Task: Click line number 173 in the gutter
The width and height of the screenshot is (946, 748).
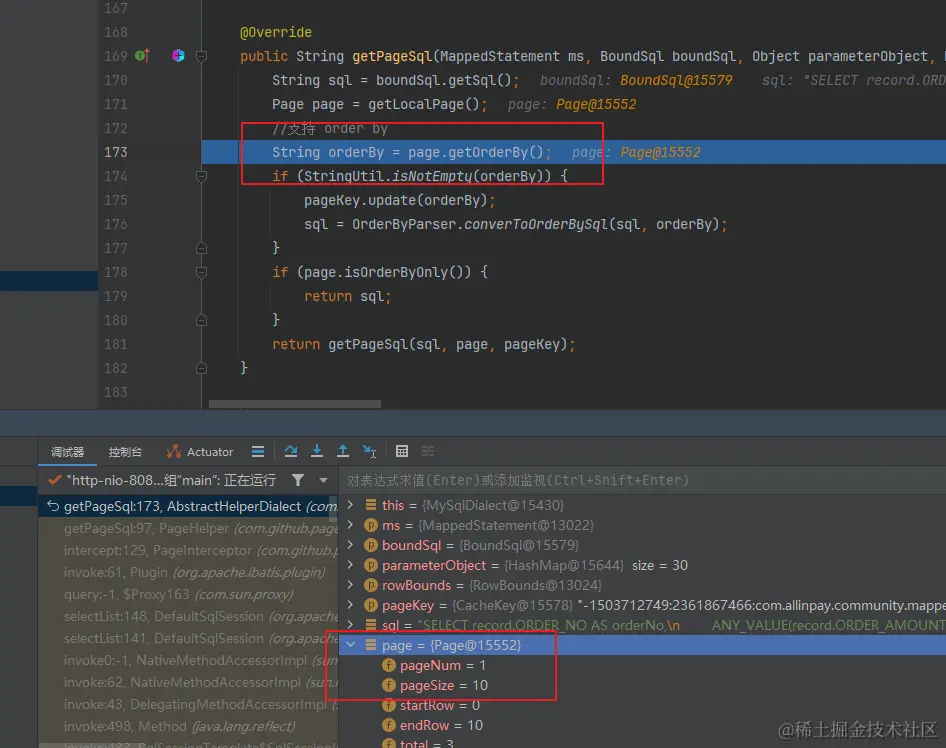Action: tap(115, 152)
